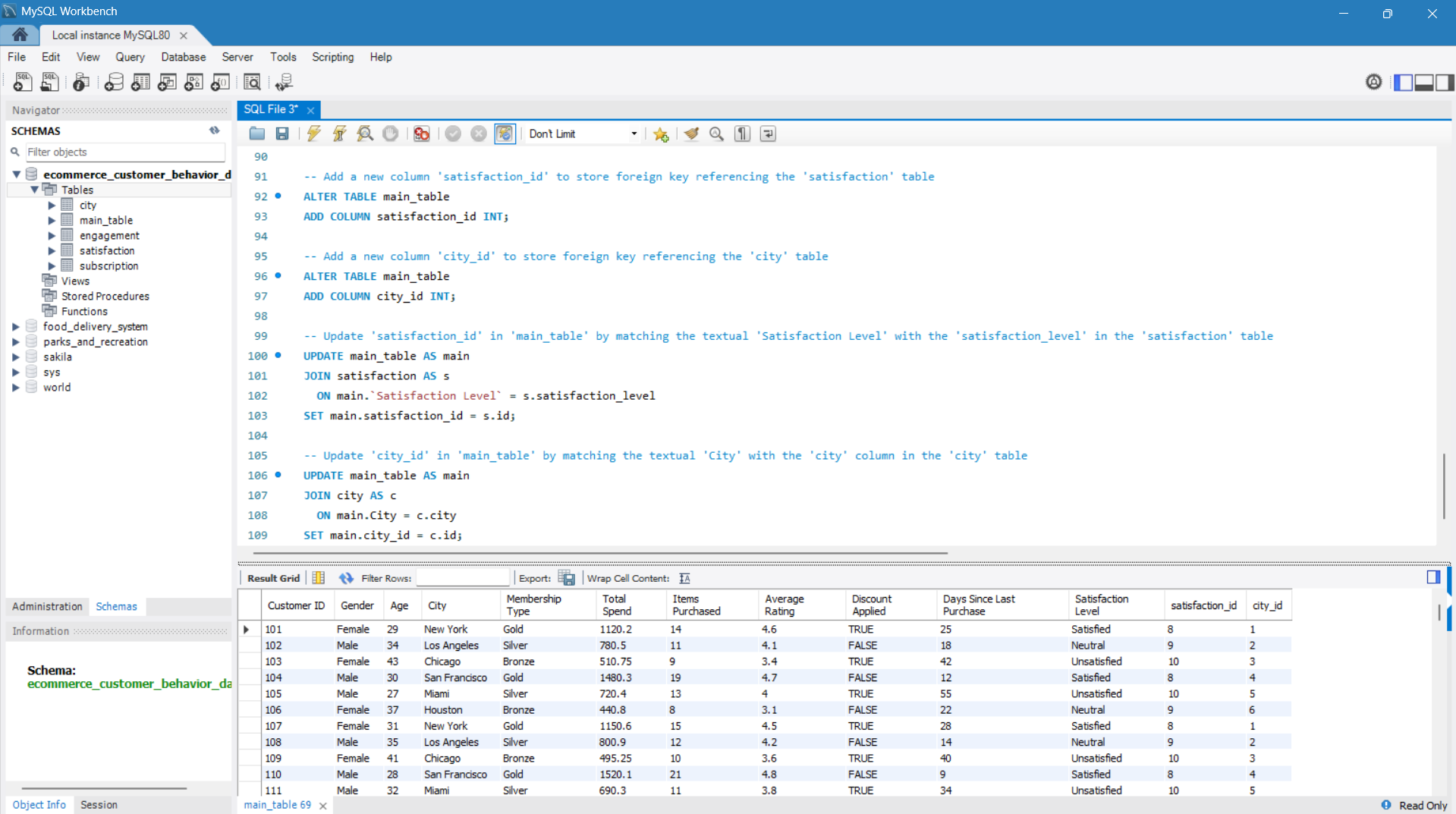Toggle autocommit mode button
The width and height of the screenshot is (1456, 814).
tap(505, 134)
